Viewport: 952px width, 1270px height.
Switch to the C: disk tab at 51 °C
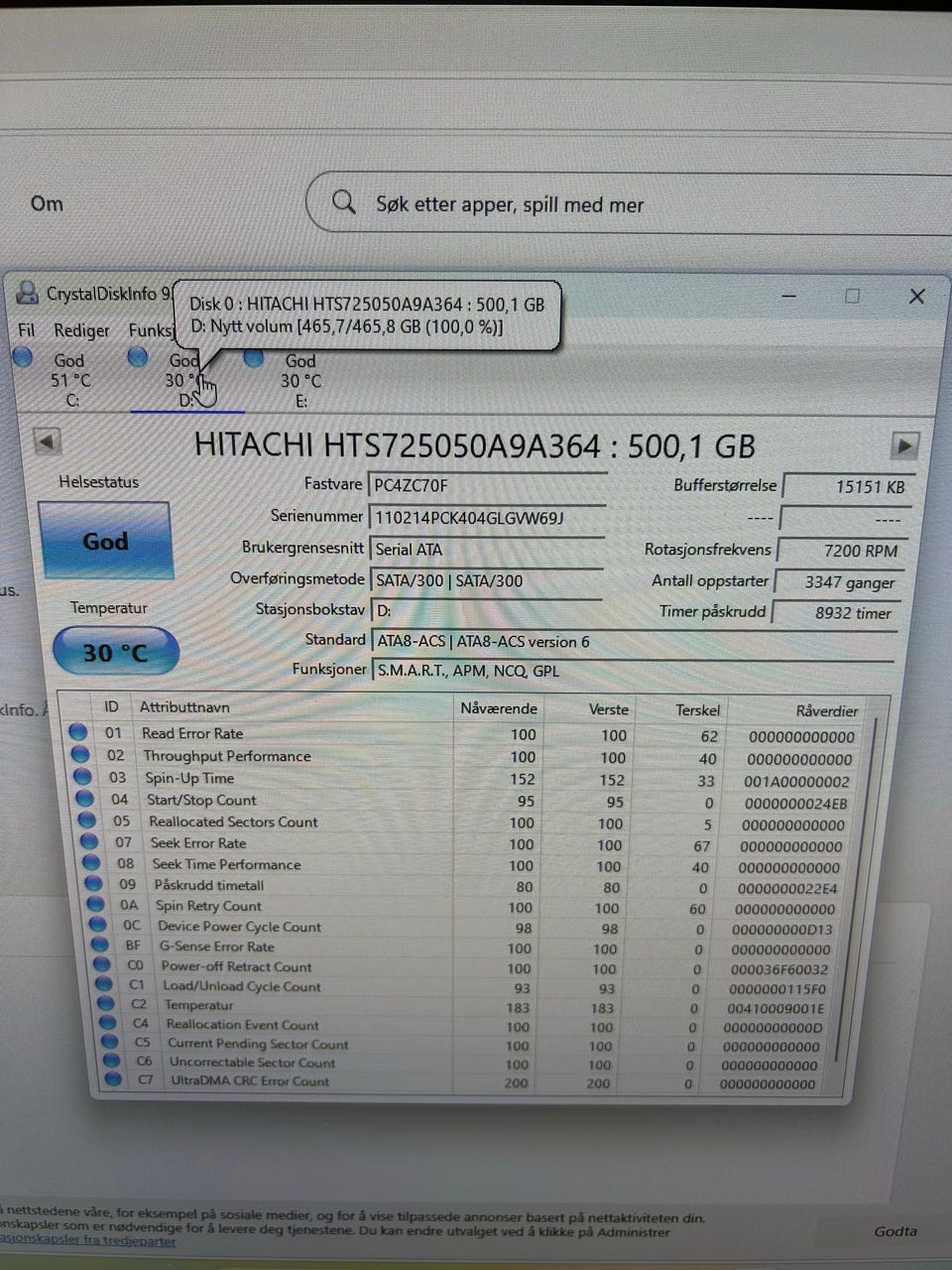[x=69, y=379]
